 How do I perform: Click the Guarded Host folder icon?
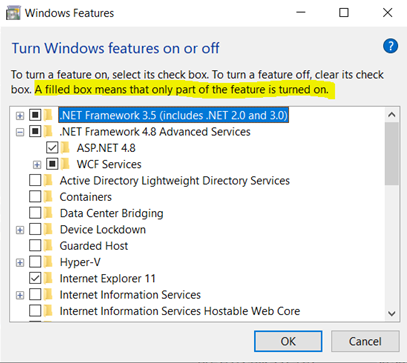49,246
